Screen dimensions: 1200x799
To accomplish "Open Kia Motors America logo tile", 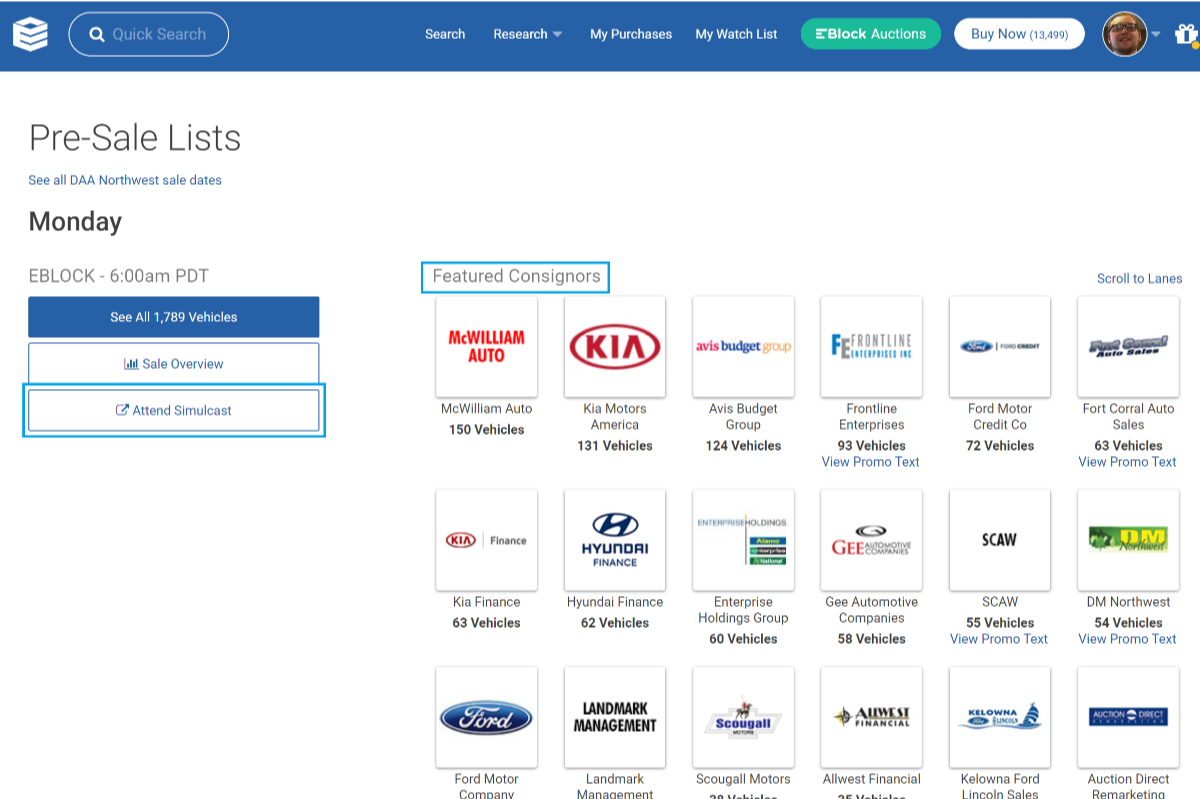I will tap(615, 346).
